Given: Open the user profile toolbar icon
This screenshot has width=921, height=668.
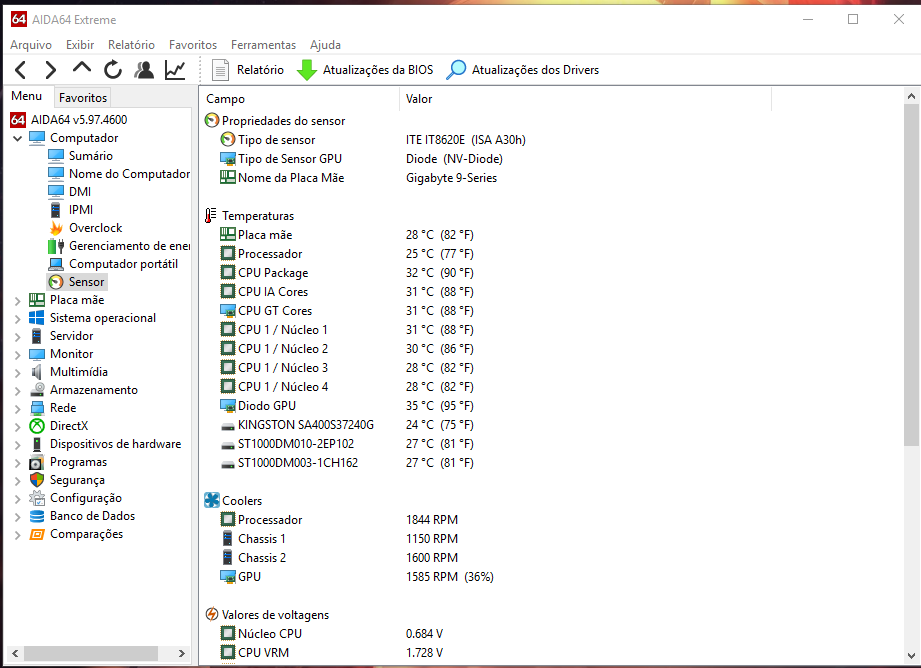Looking at the screenshot, I should pyautogui.click(x=144, y=70).
